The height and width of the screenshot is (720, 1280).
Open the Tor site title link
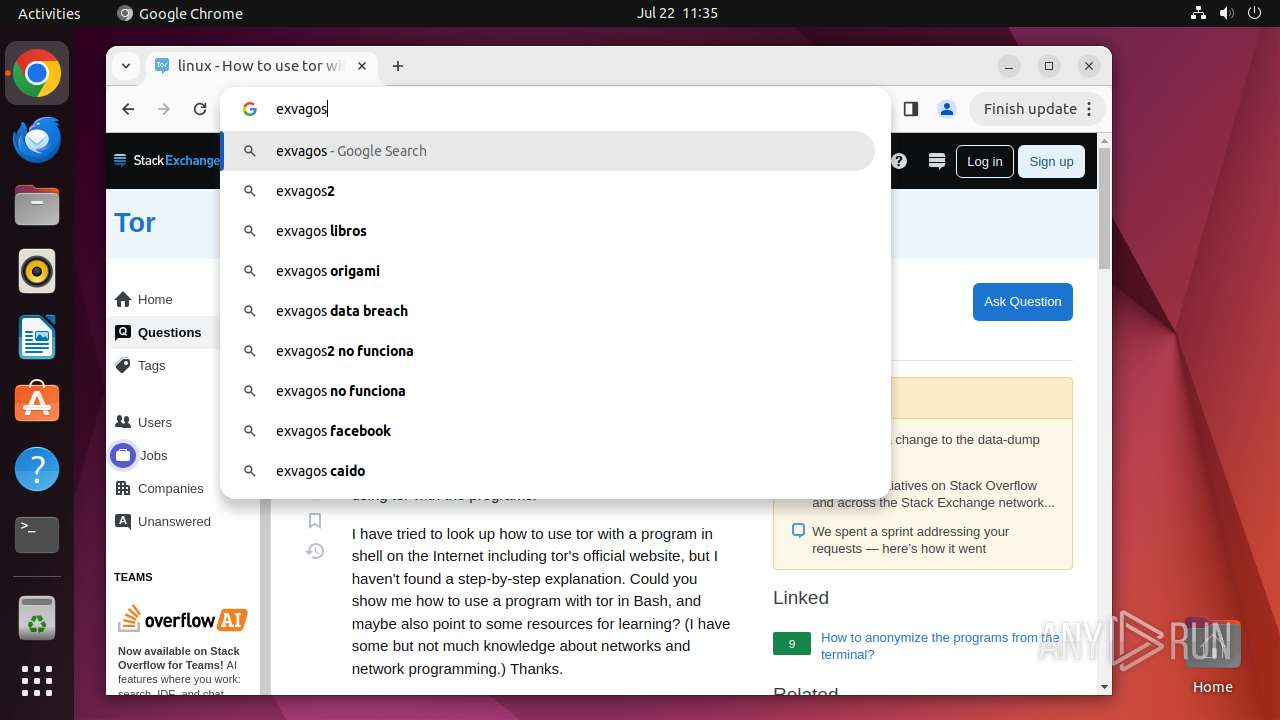tap(135, 222)
